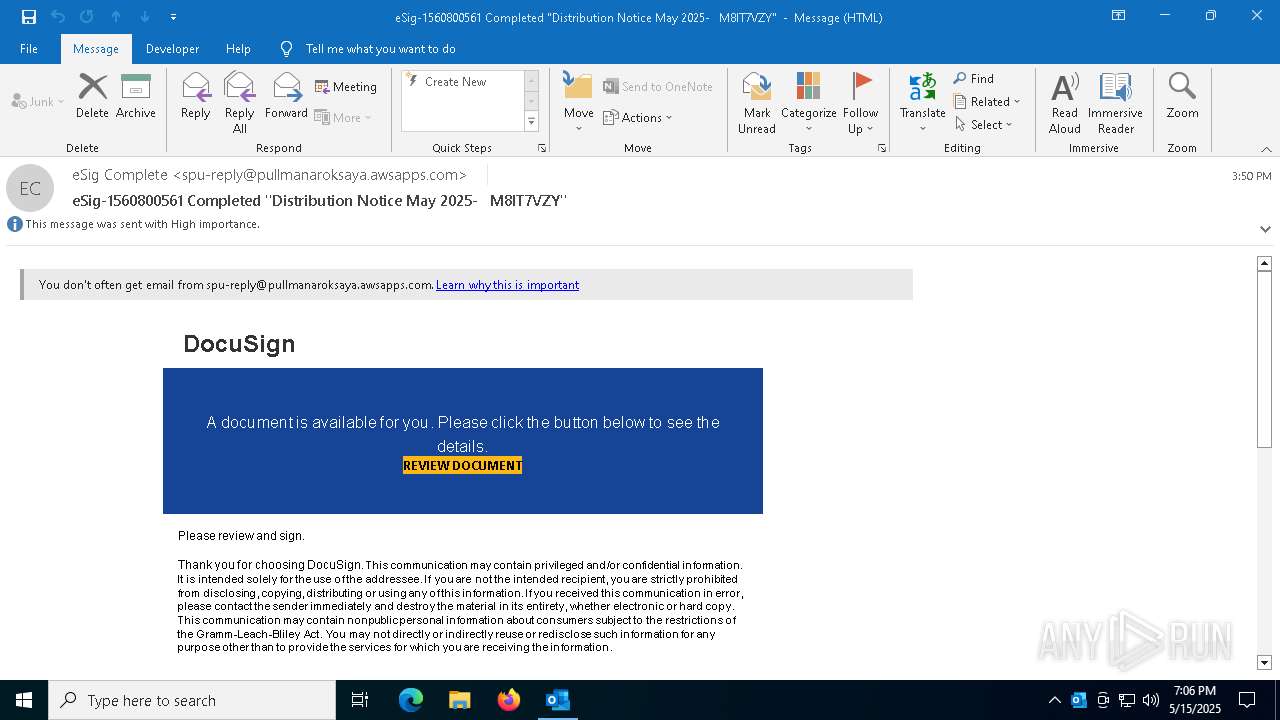Open the Move folder dropdown
This screenshot has width=1280, height=720.
578,102
